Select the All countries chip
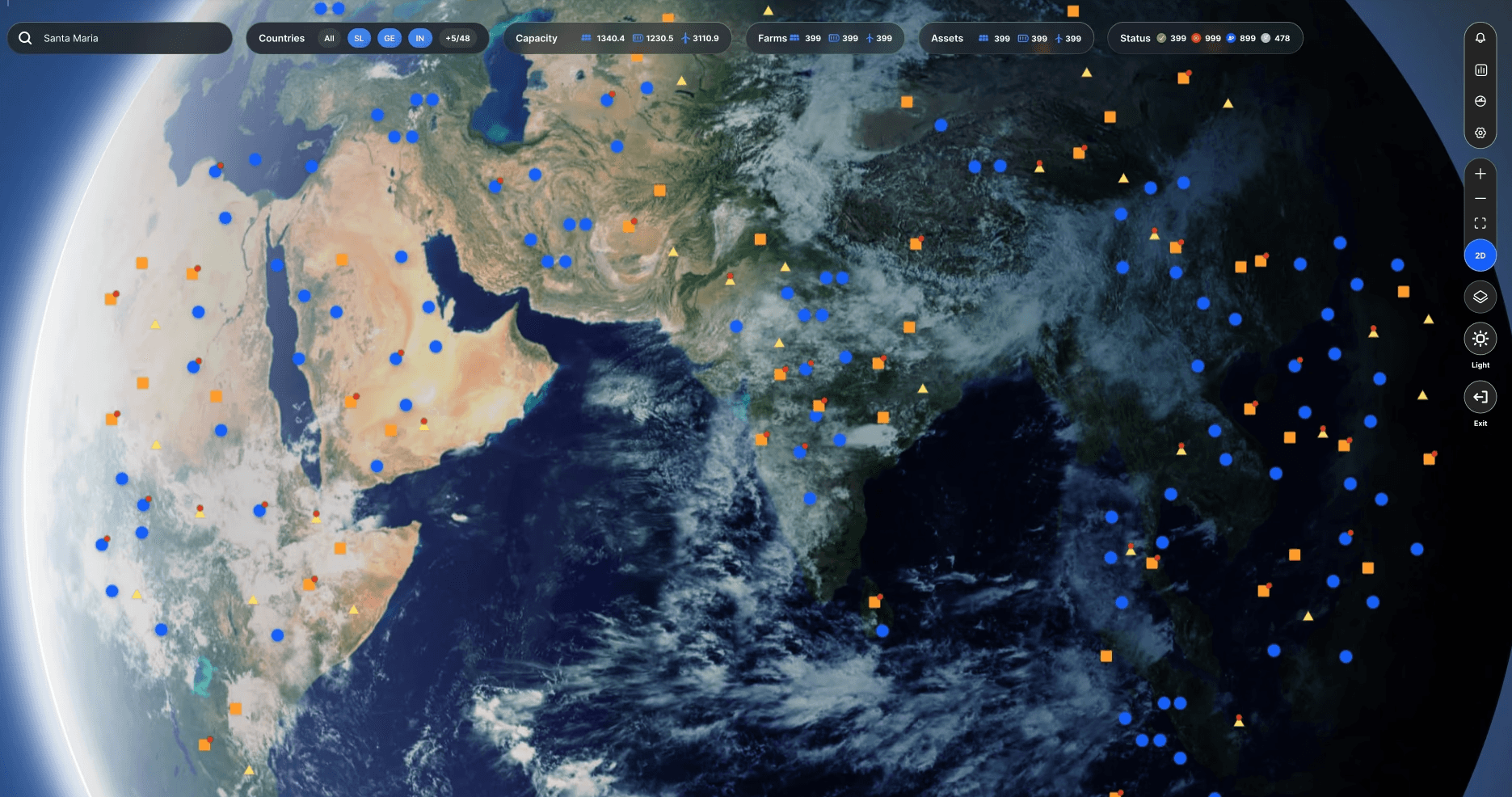 point(329,38)
